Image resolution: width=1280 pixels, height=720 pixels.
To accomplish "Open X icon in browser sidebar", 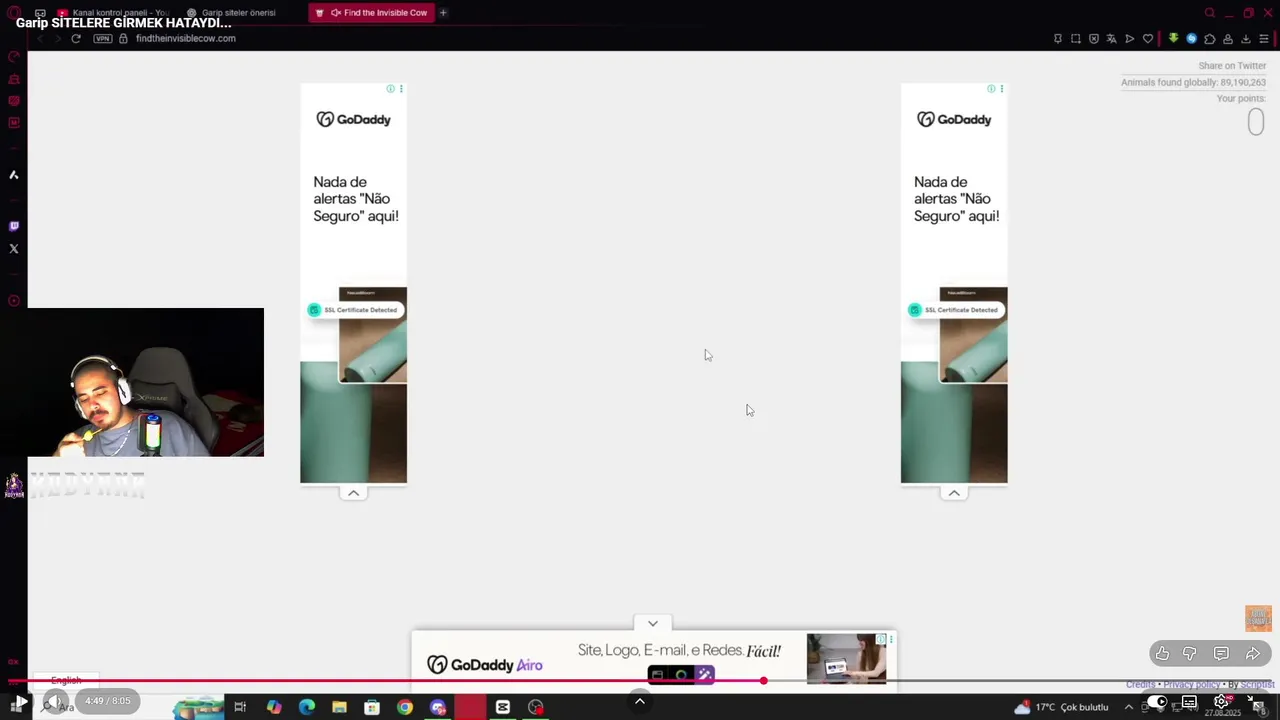I will (x=14, y=248).
